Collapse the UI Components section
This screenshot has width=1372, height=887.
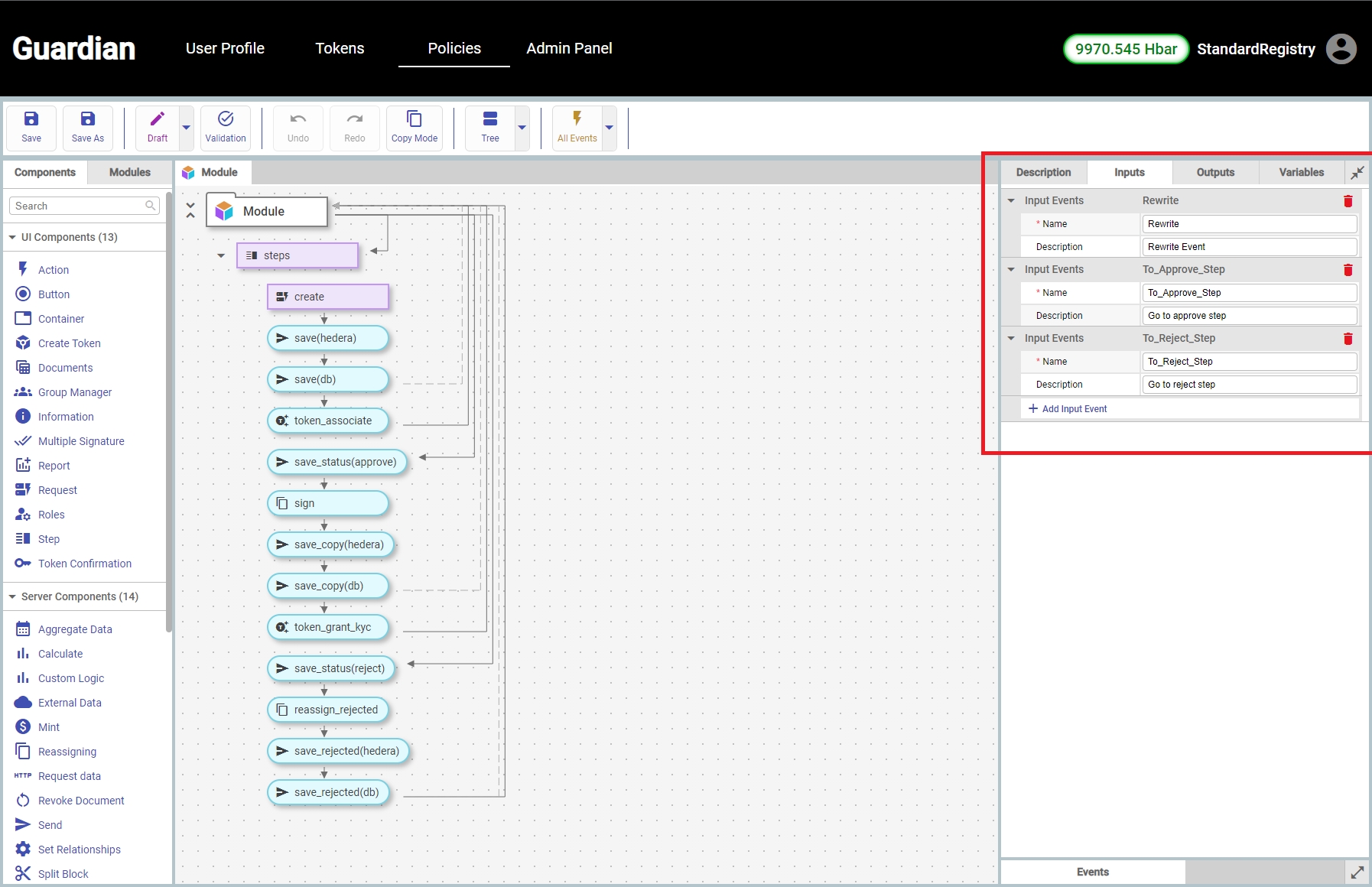12,238
